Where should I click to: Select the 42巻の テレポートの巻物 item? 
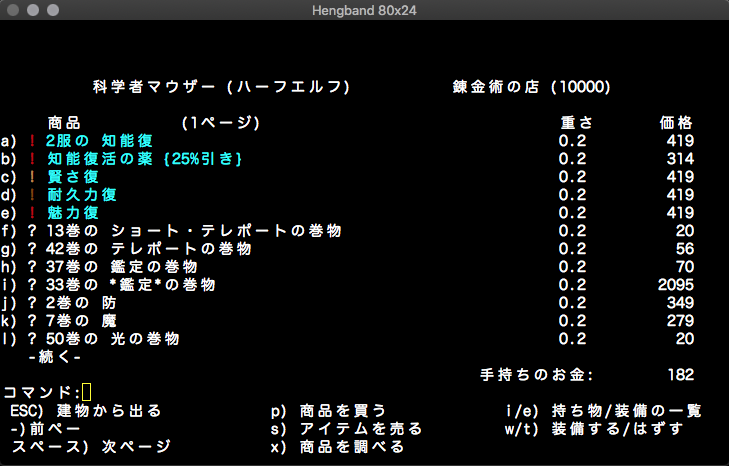148,249
